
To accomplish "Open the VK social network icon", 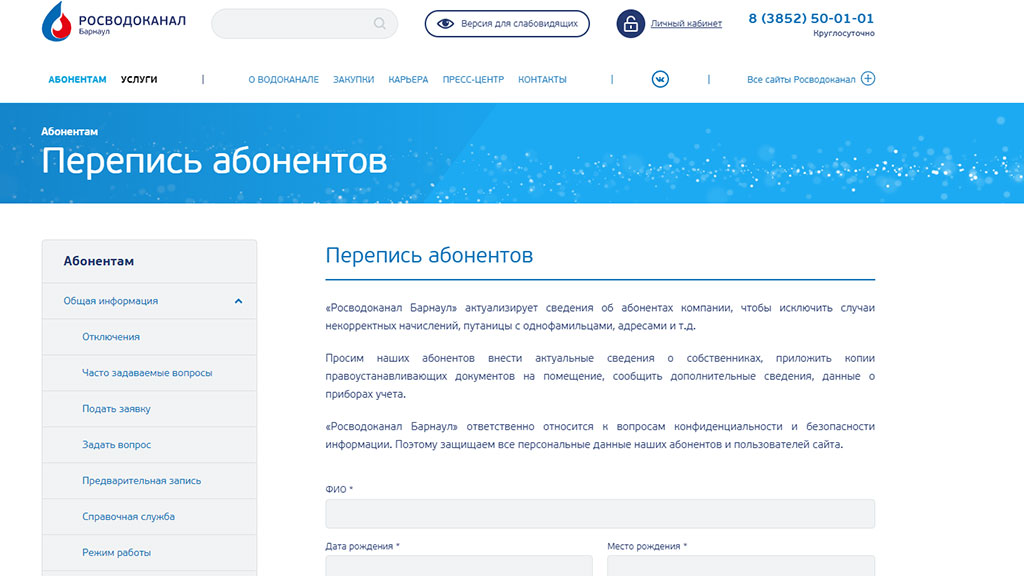I will (x=660, y=79).
